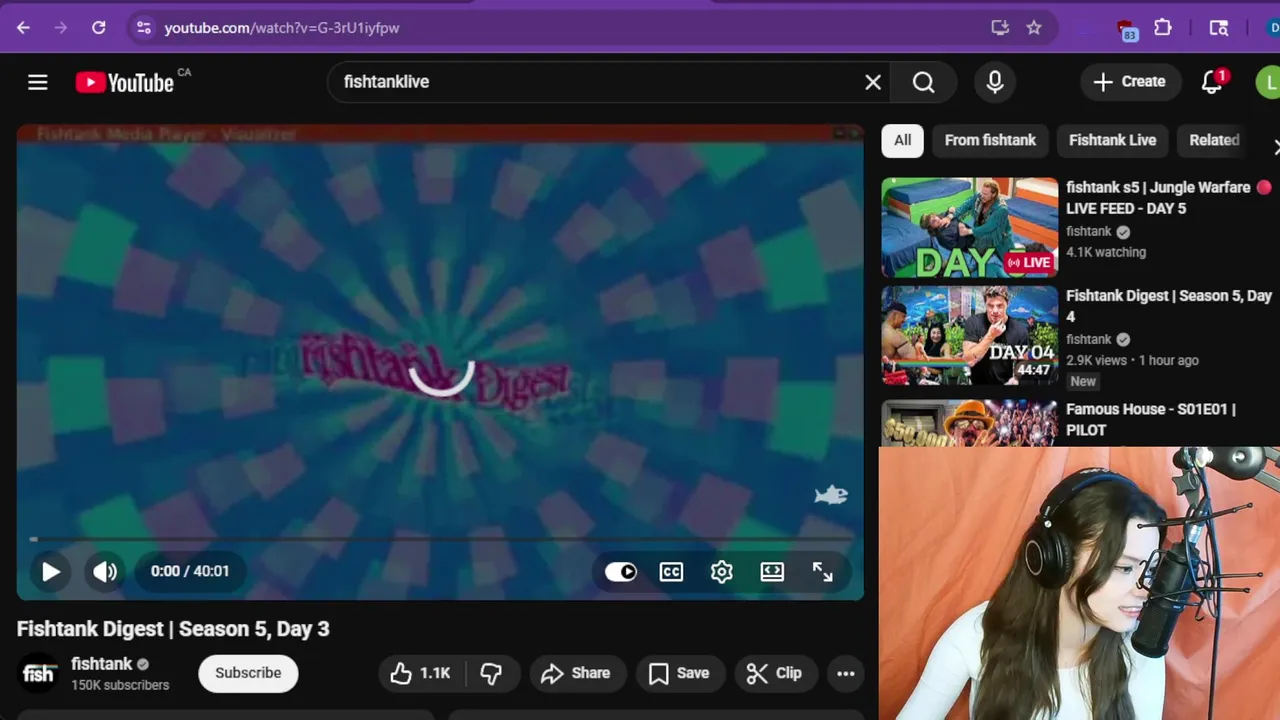Image resolution: width=1280 pixels, height=720 pixels.
Task: Like the video (1.1K)
Action: point(421,673)
